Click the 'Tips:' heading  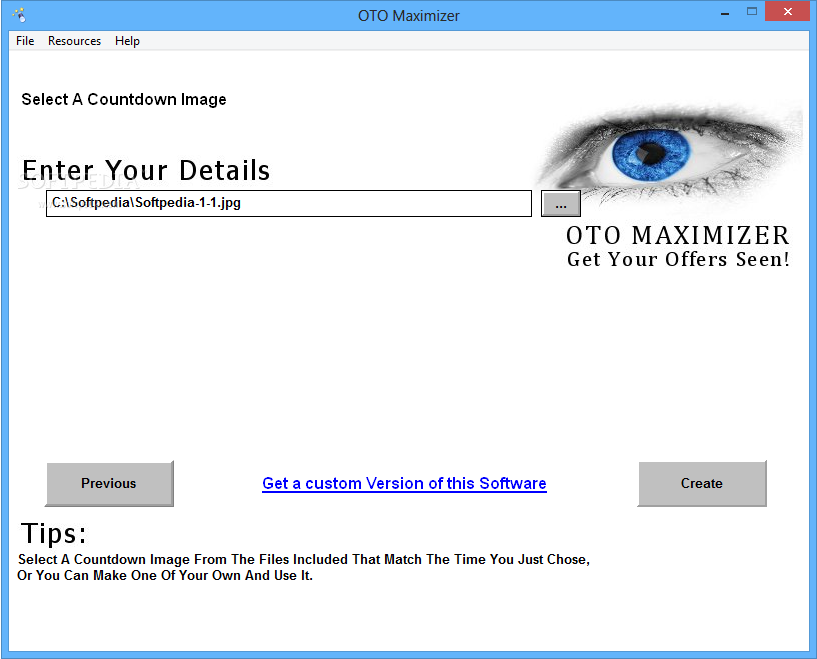(x=53, y=533)
